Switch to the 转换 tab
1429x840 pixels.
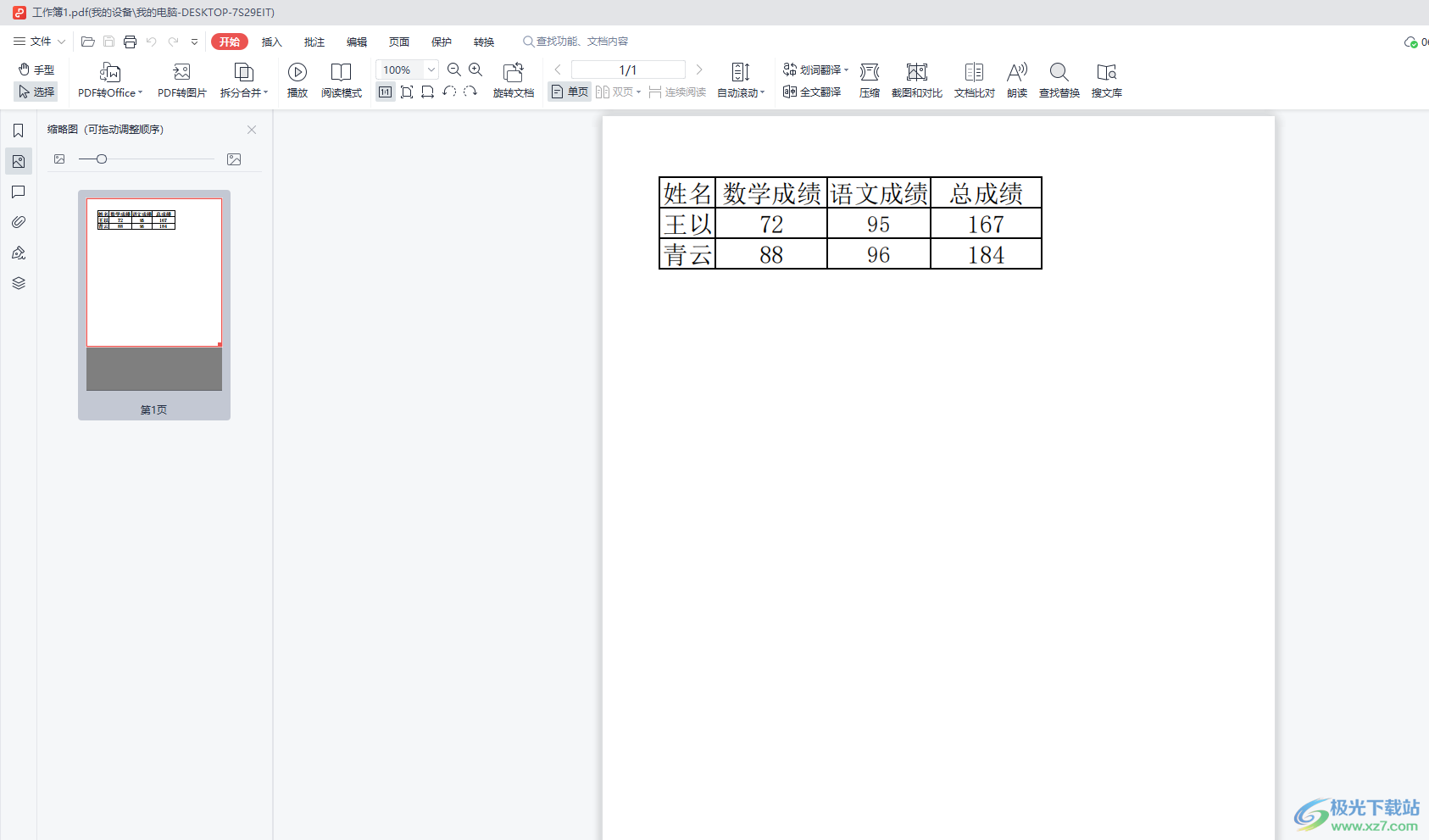click(x=483, y=42)
